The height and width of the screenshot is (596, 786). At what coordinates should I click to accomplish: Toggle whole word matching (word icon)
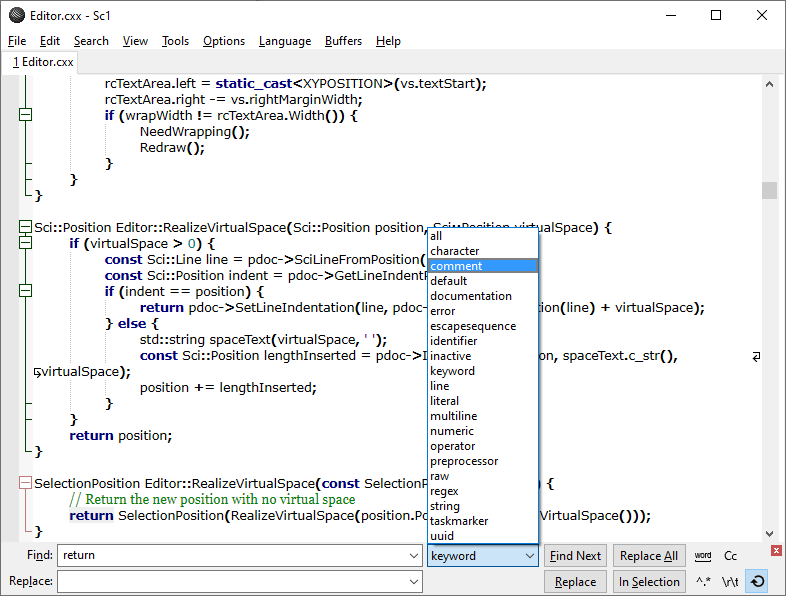coord(703,556)
